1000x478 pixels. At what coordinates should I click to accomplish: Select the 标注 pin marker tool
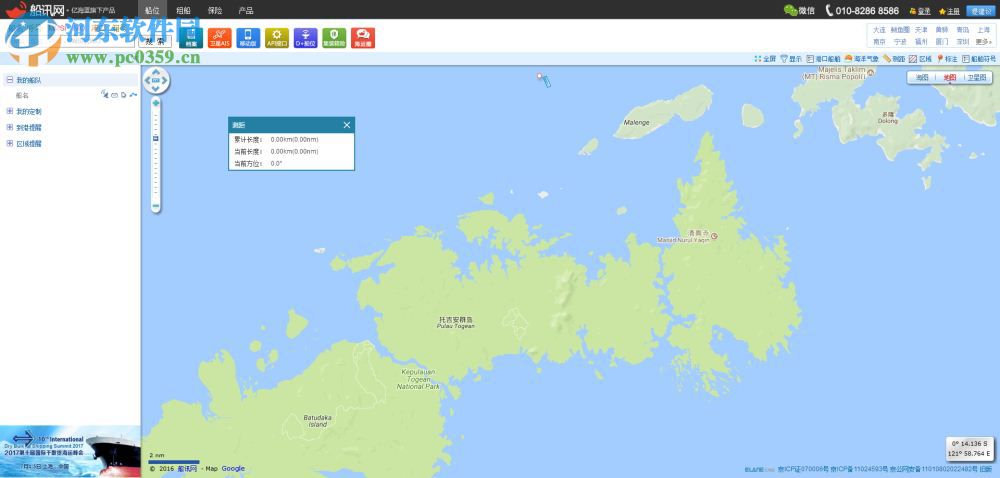coord(947,59)
